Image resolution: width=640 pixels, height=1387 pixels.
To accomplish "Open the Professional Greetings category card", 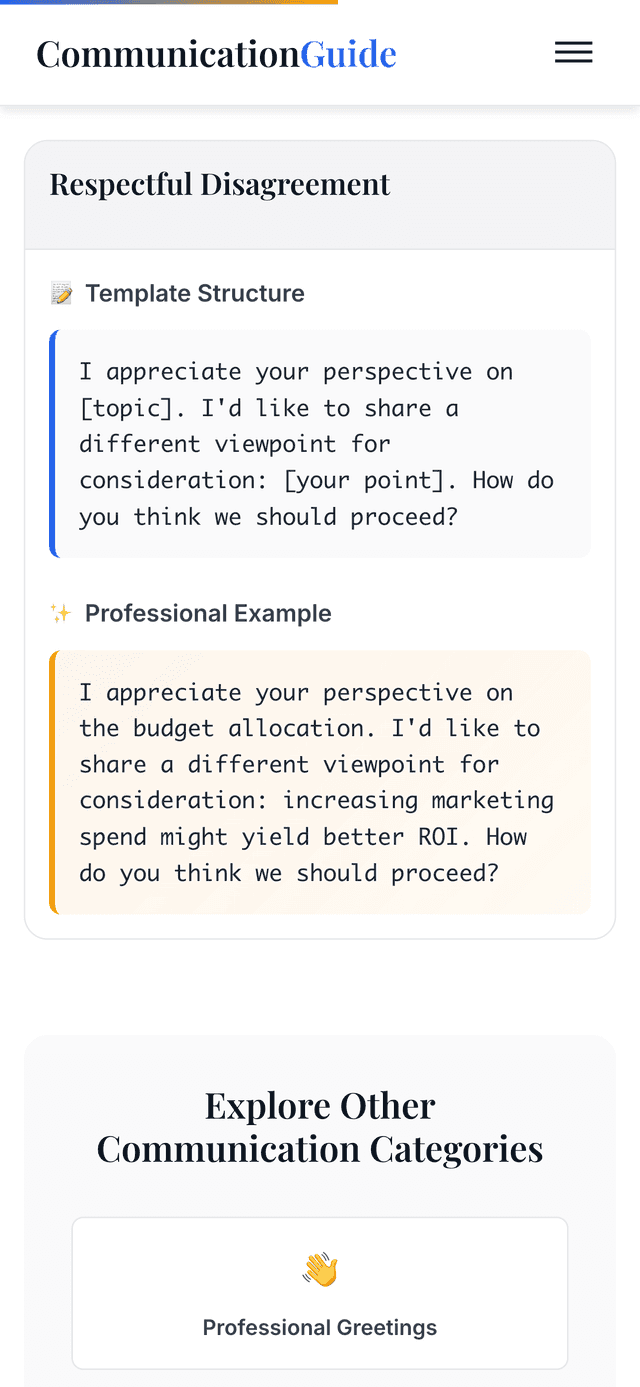I will point(320,1293).
